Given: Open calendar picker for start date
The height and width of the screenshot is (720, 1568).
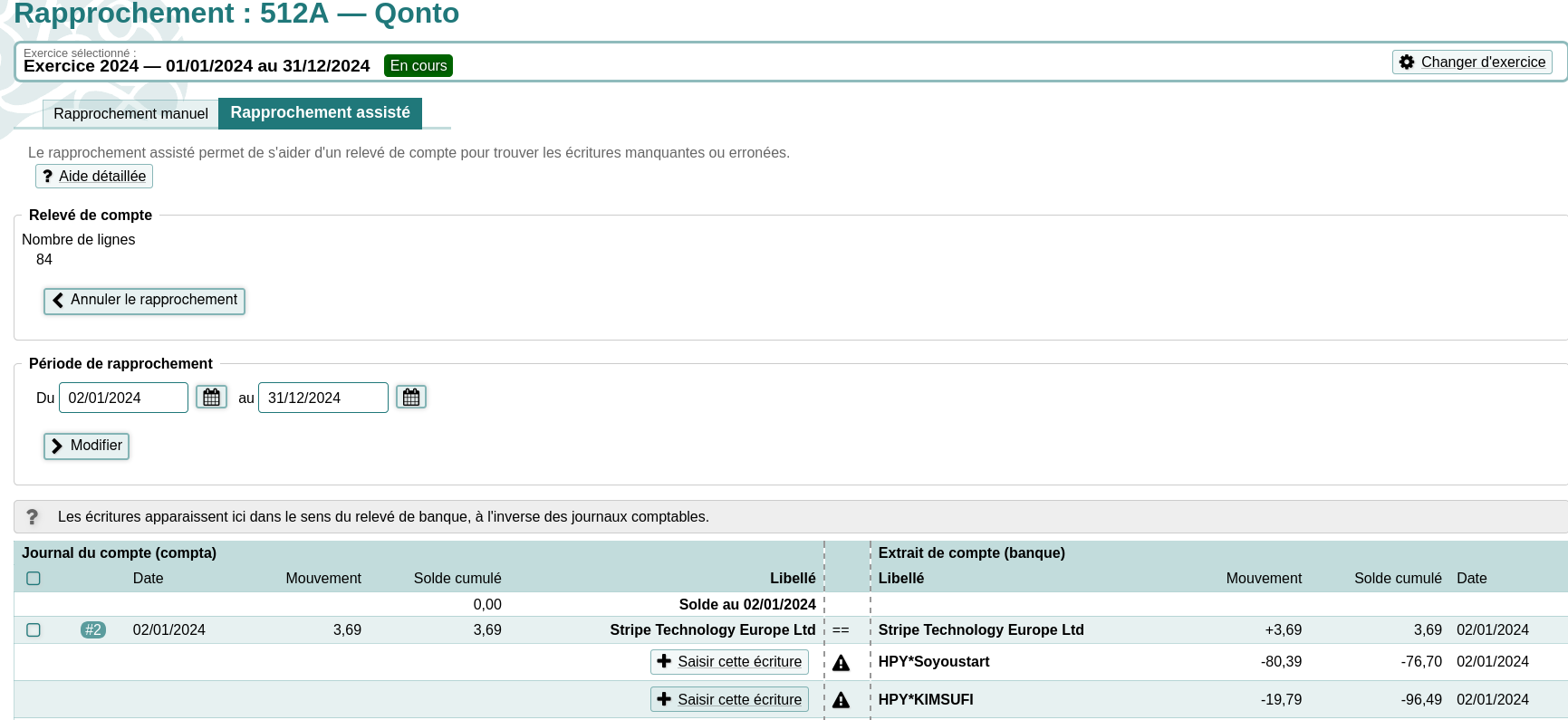Looking at the screenshot, I should tap(211, 398).
